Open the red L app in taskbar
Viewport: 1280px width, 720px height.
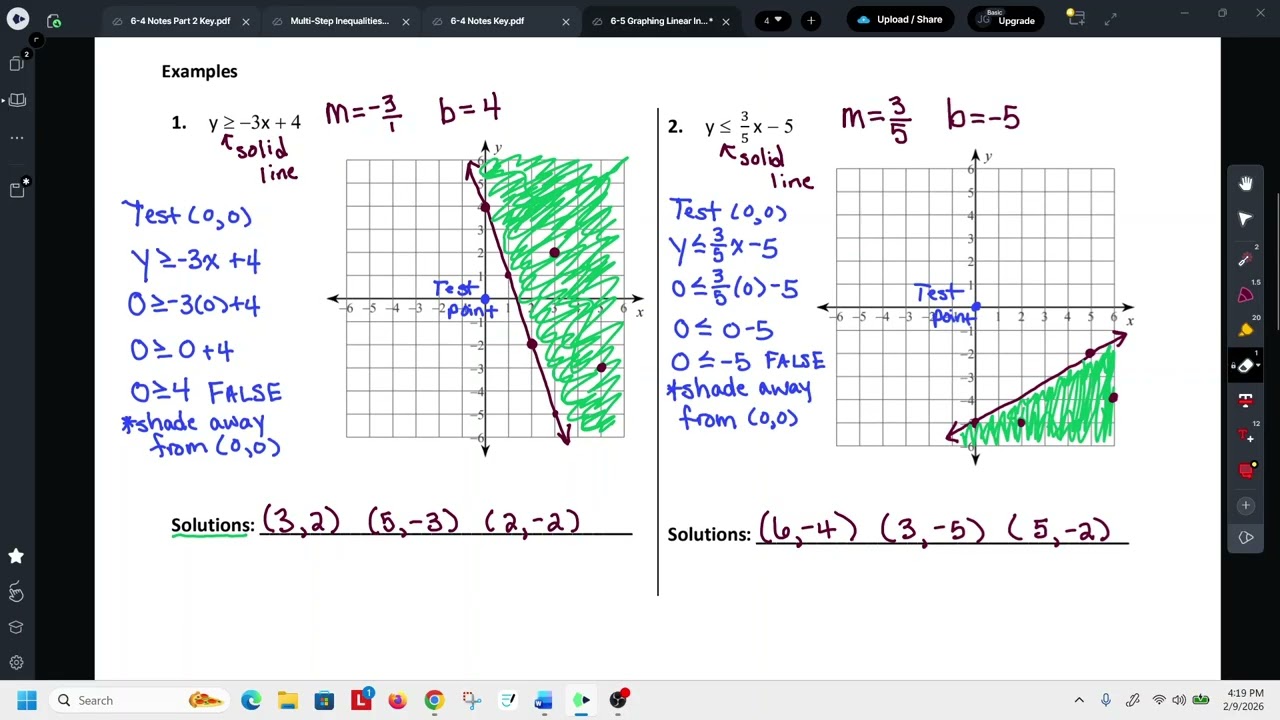(x=361, y=699)
